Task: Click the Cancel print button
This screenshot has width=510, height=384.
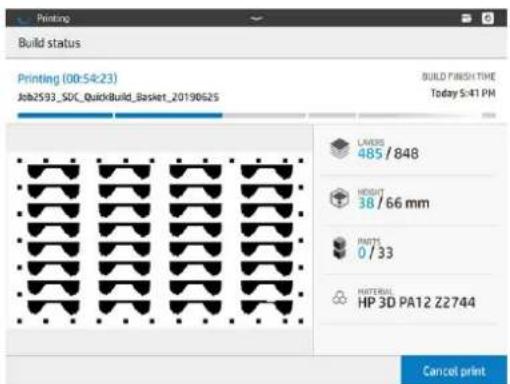Action: click(454, 370)
